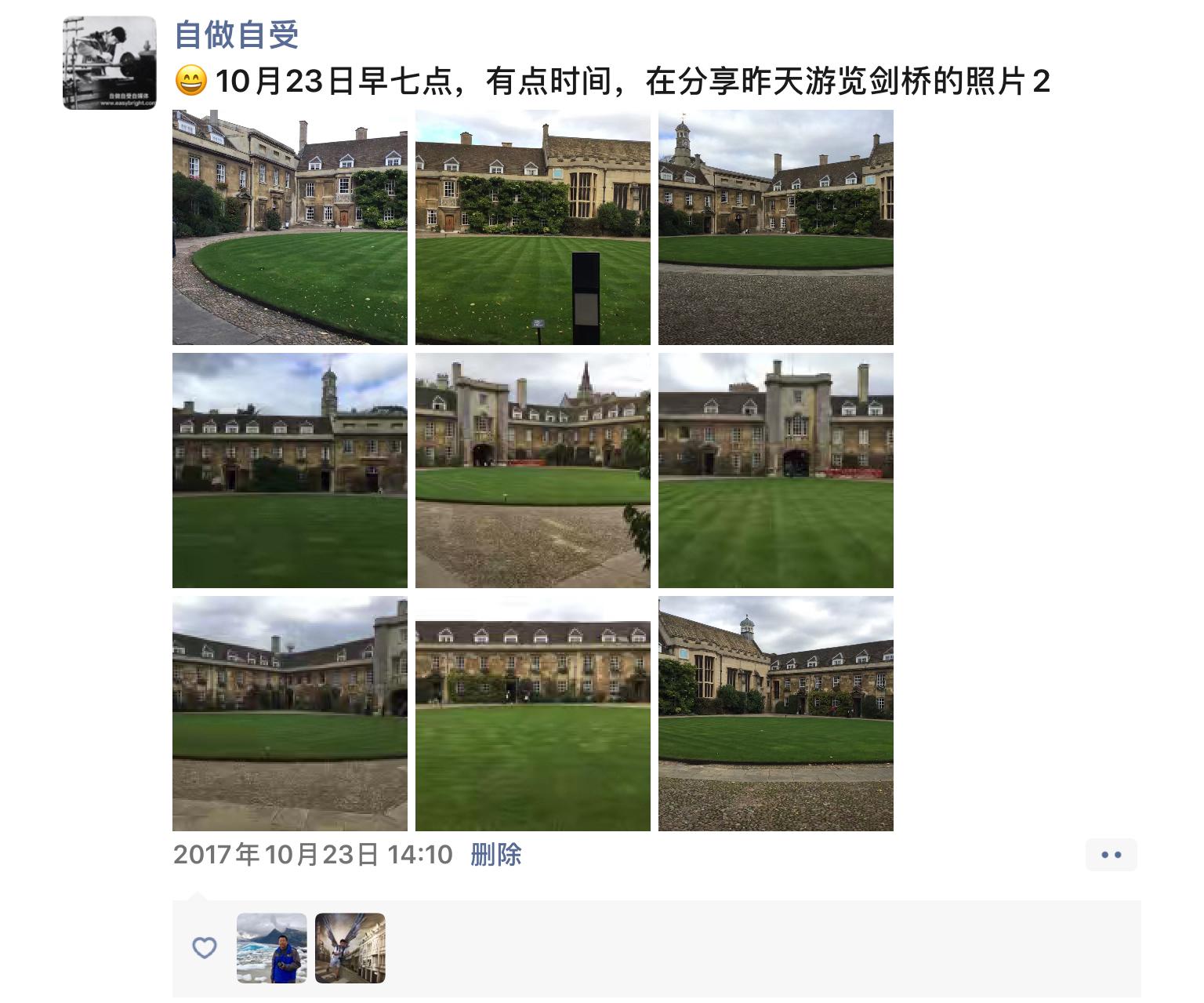Open middle-left photo with dark lawn
The width and height of the screenshot is (1204, 1003).
[x=290, y=471]
